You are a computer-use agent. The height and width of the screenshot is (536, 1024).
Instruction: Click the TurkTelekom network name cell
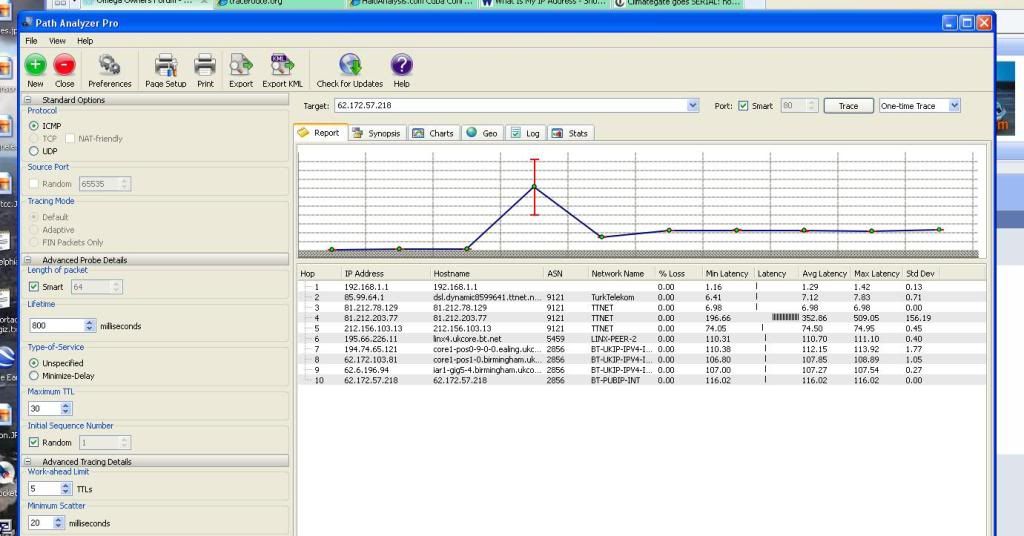click(612, 297)
